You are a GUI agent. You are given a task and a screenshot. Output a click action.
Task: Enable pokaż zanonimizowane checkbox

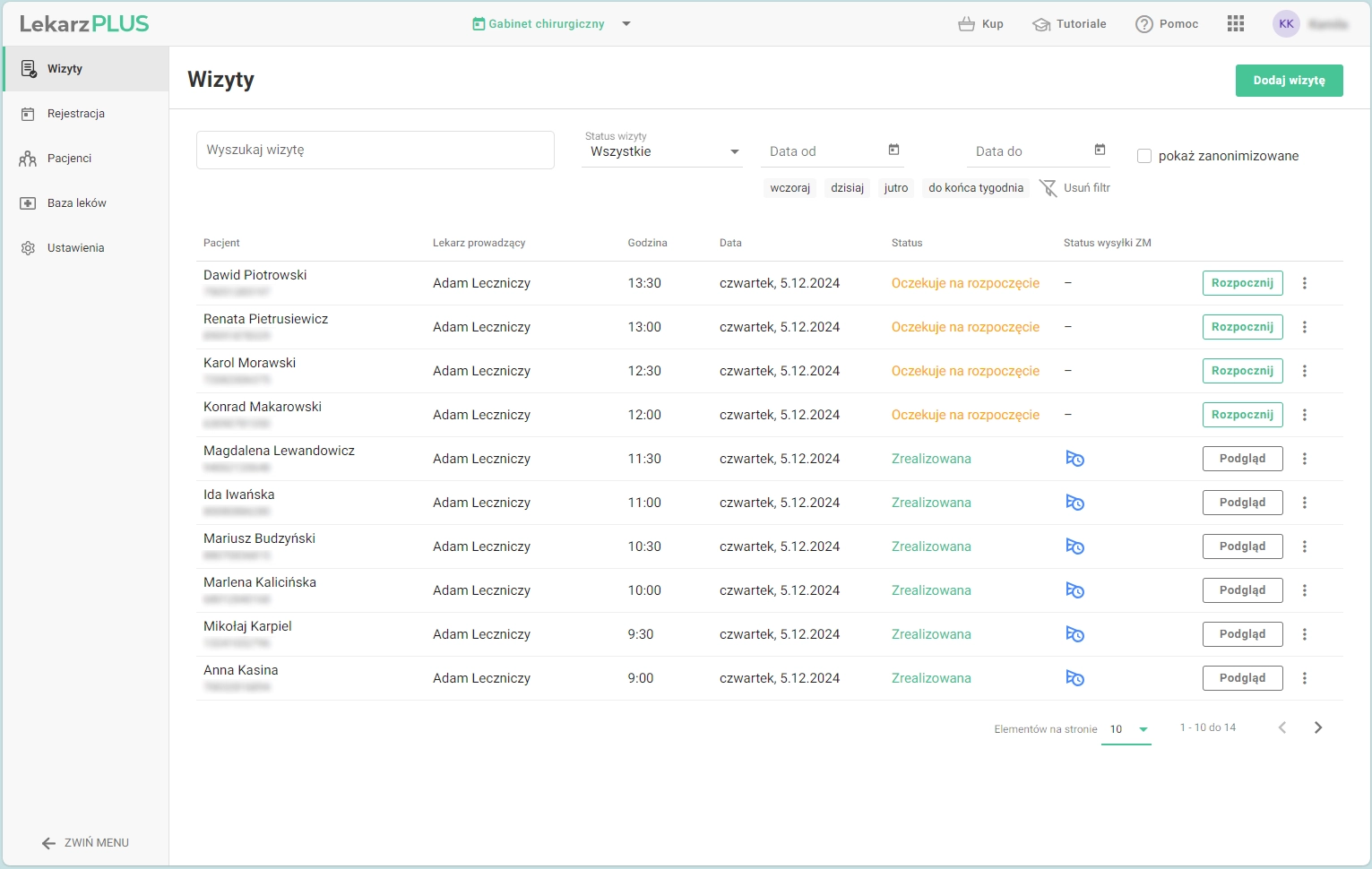click(1144, 156)
